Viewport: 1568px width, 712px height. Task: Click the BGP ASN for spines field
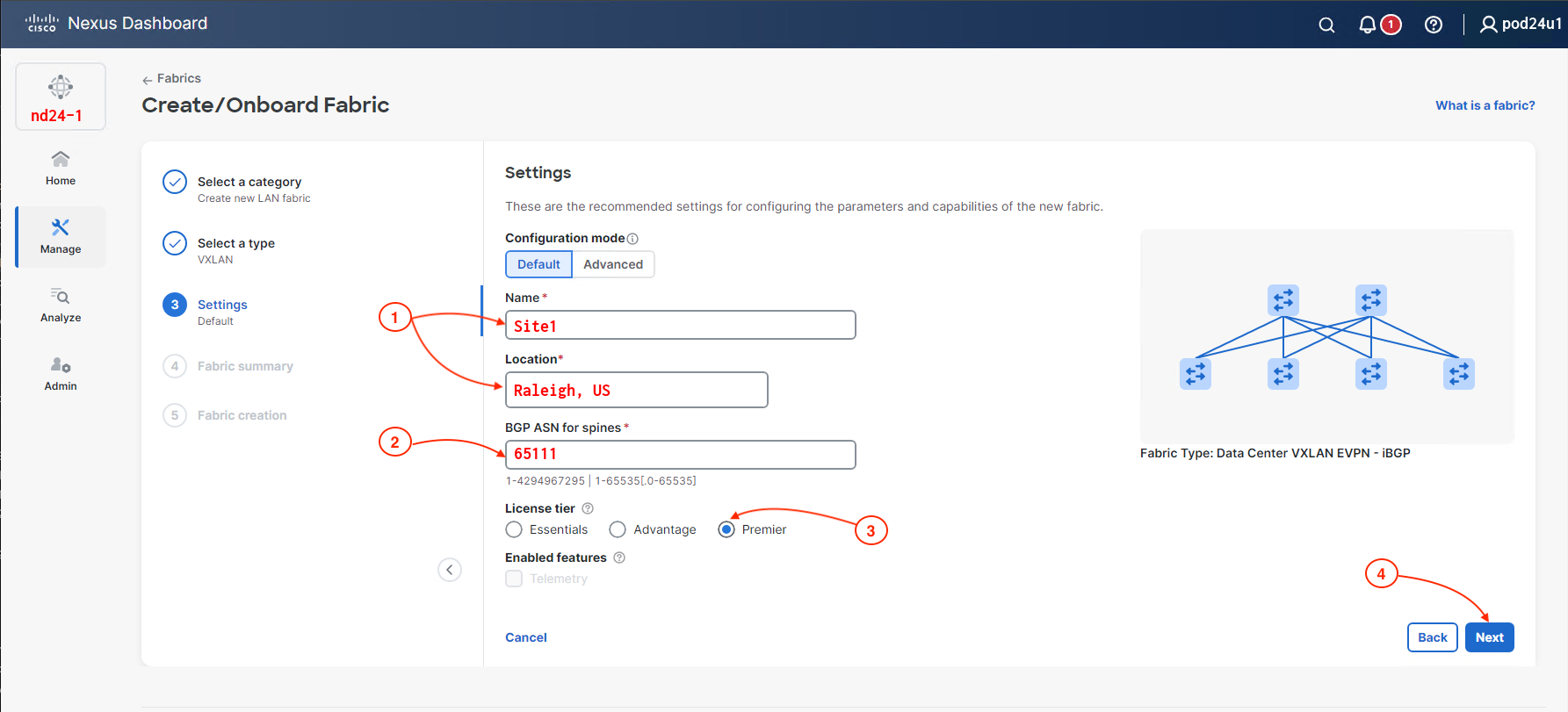[680, 455]
